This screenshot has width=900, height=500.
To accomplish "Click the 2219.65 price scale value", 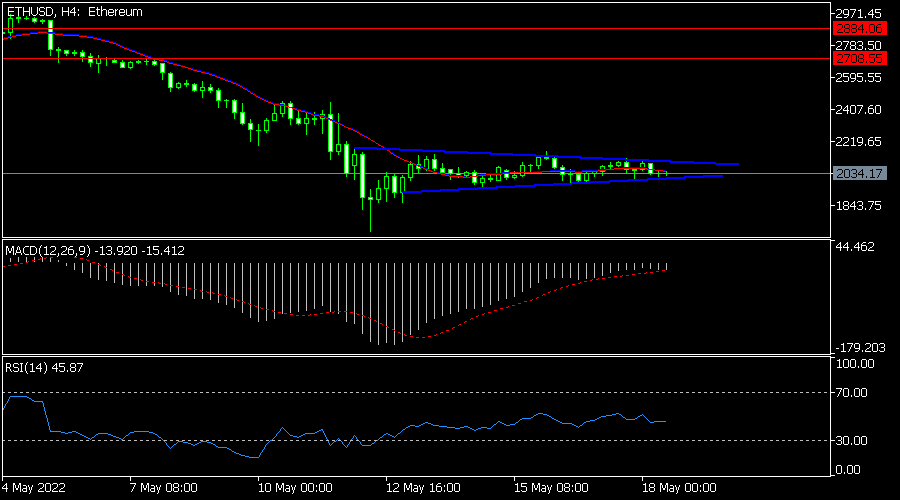I will pyautogui.click(x=858, y=142).
